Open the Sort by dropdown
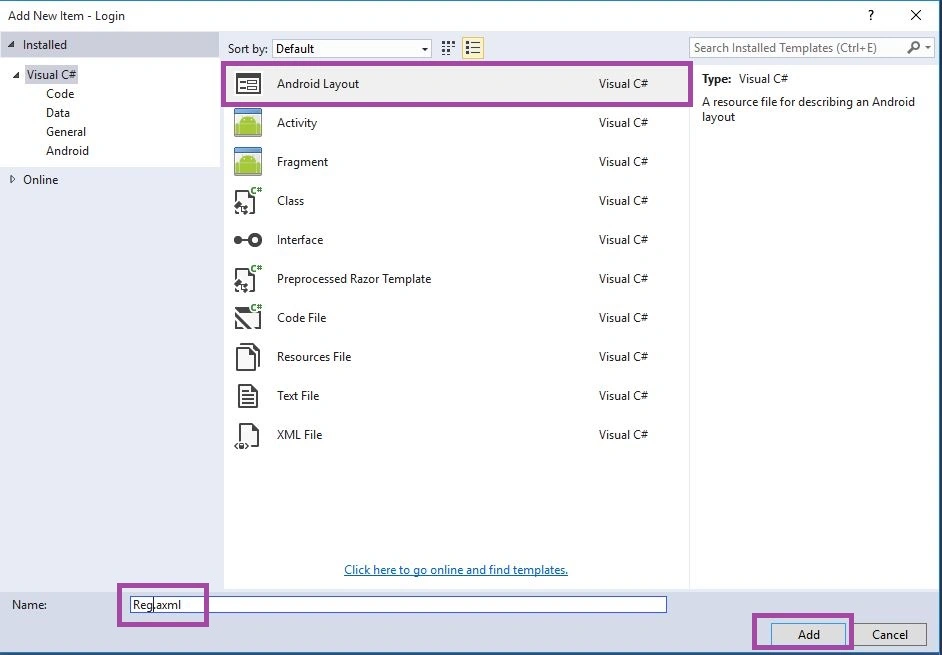This screenshot has height=655, width=942. 353,49
